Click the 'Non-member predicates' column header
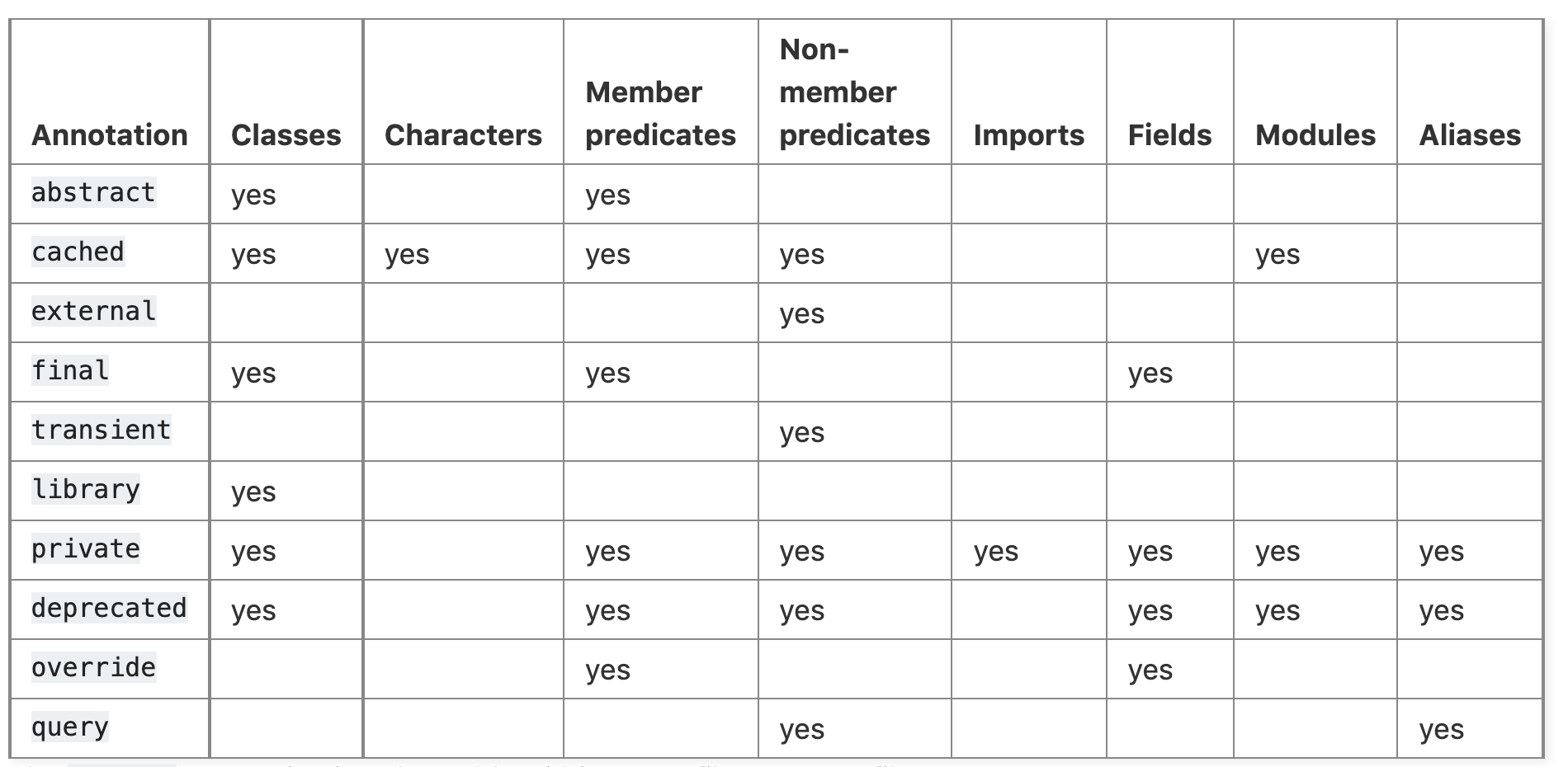The height and width of the screenshot is (767, 1568). tap(854, 92)
